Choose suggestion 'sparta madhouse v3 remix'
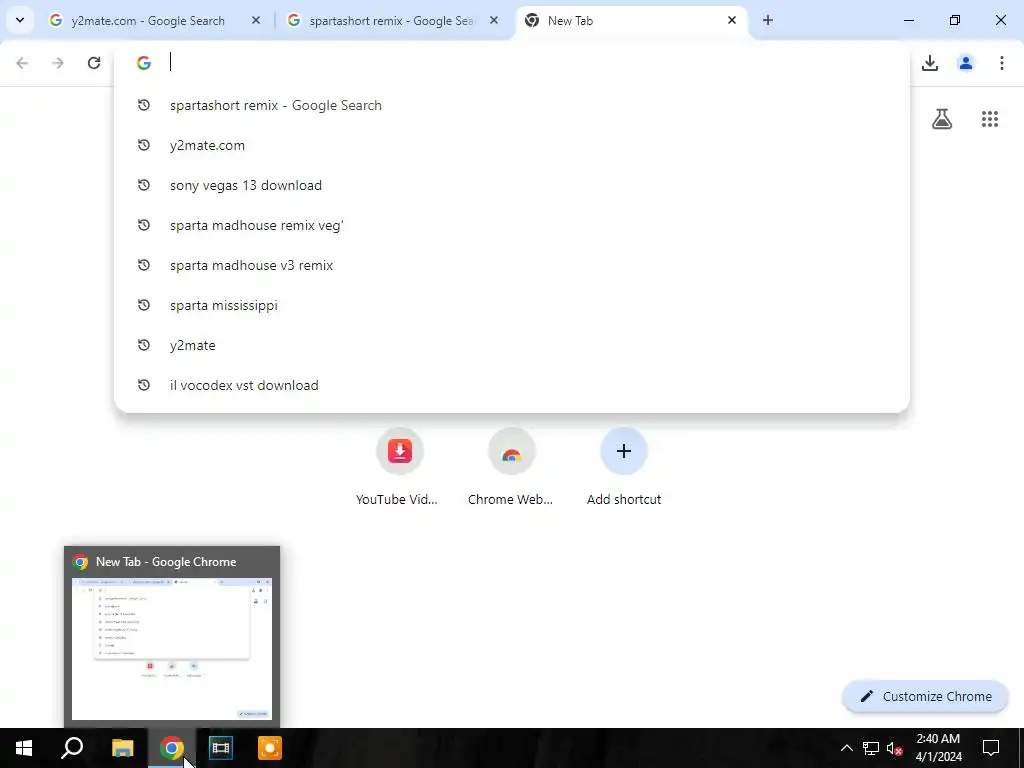The width and height of the screenshot is (1024, 768). [512, 265]
